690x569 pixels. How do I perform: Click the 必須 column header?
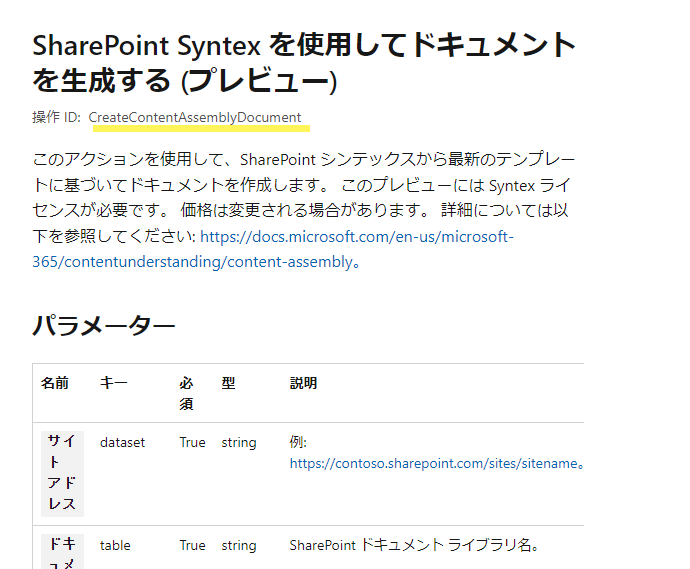186,393
